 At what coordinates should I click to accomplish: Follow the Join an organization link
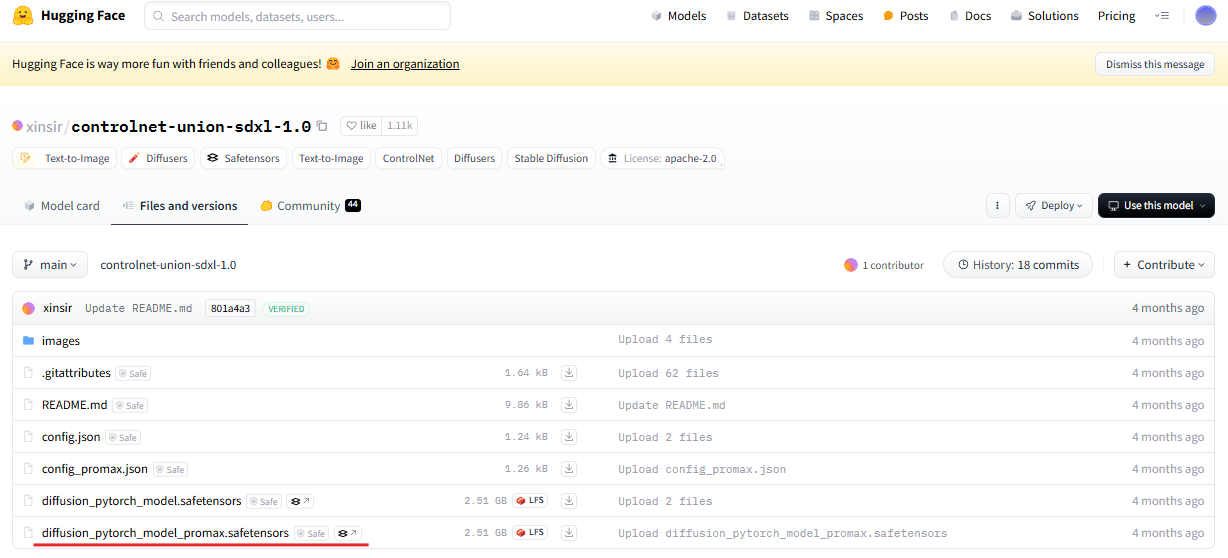click(405, 64)
